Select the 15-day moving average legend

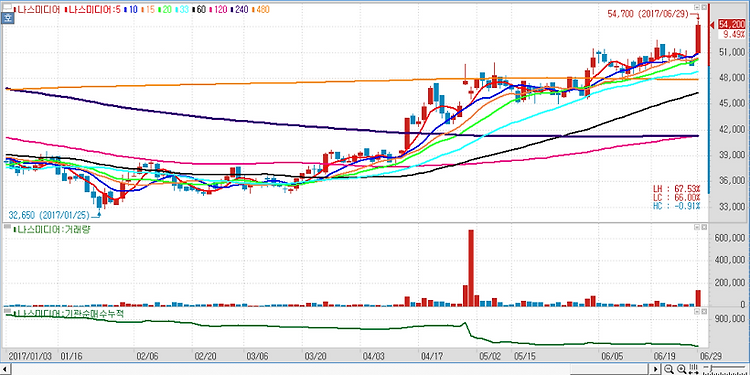148,9
